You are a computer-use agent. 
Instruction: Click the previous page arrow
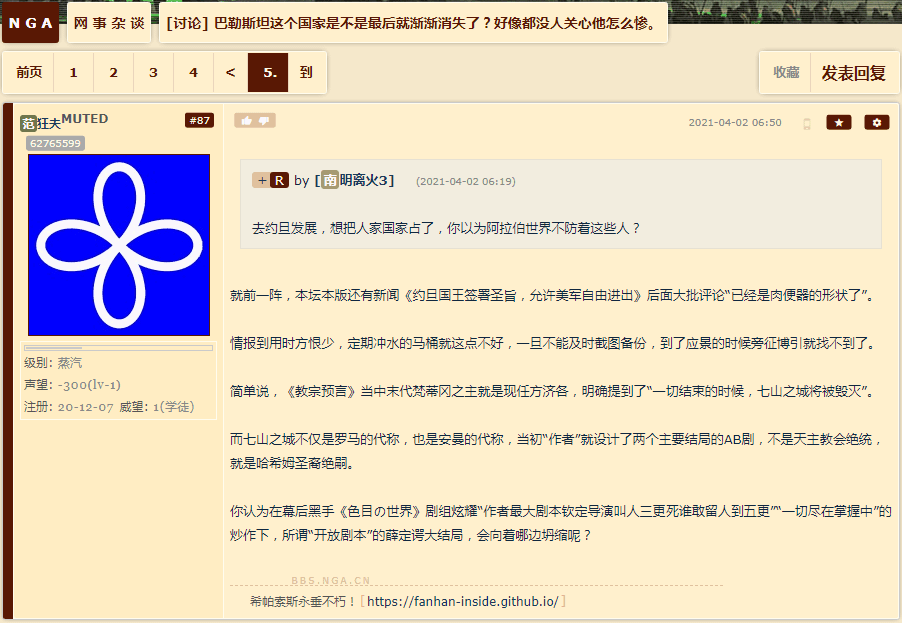point(230,72)
